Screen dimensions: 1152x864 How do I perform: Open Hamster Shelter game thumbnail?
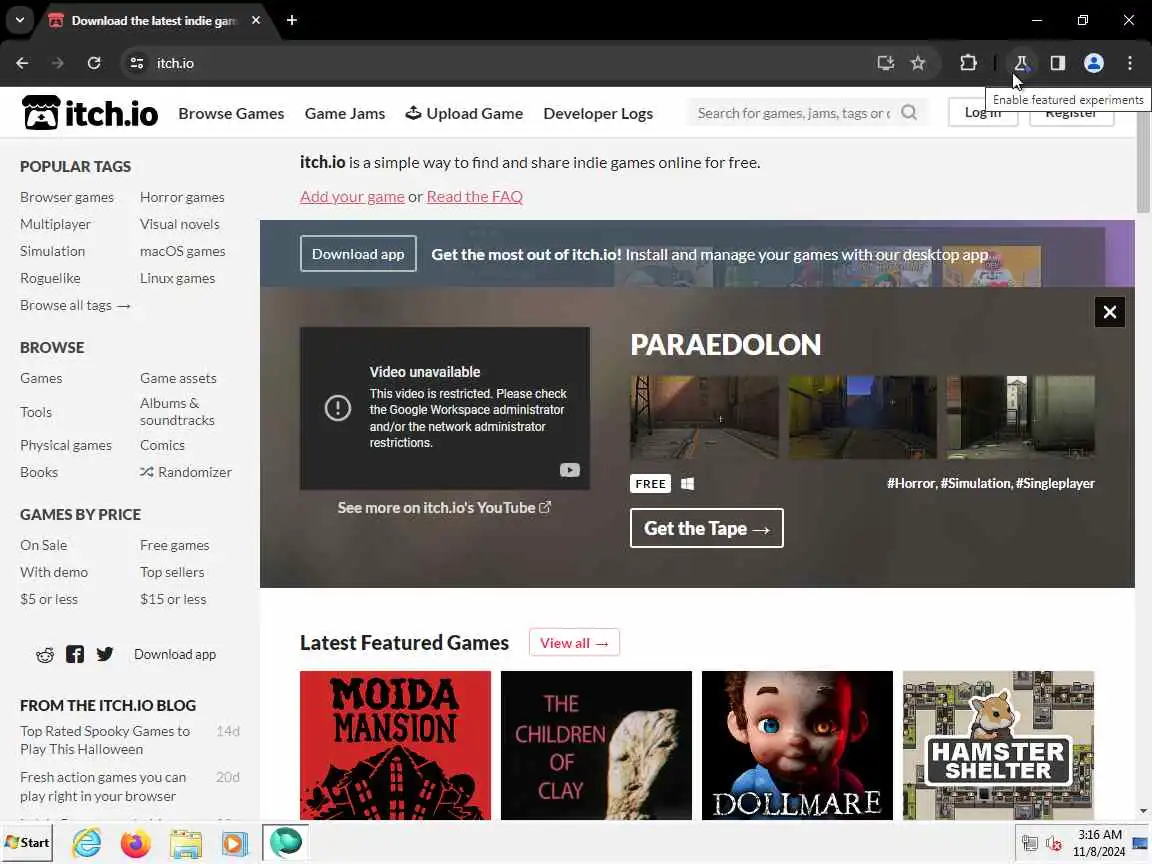pyautogui.click(x=998, y=745)
